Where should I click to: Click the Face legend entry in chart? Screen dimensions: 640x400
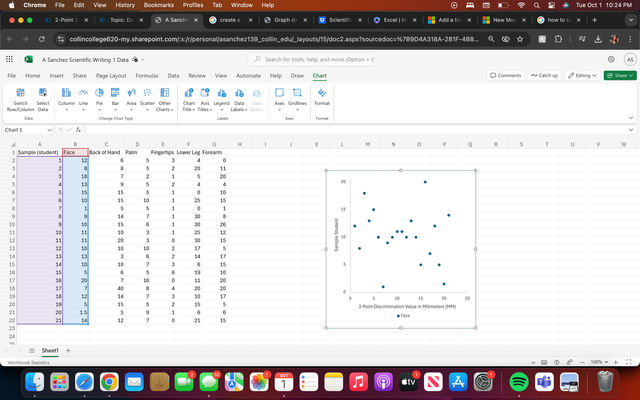403,316
